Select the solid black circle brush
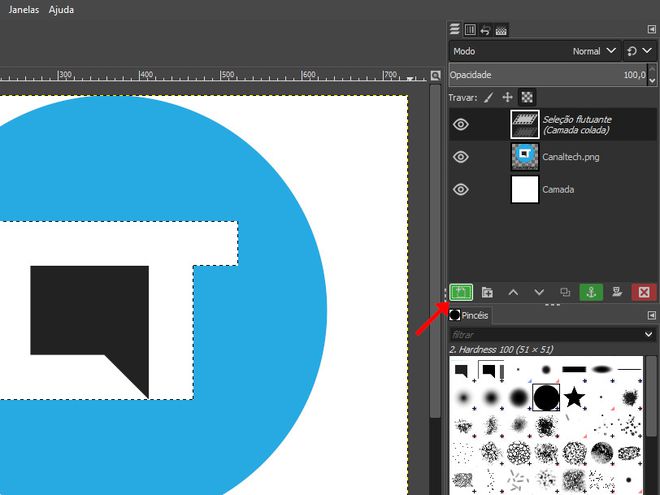This screenshot has height=495, width=660. 546,397
